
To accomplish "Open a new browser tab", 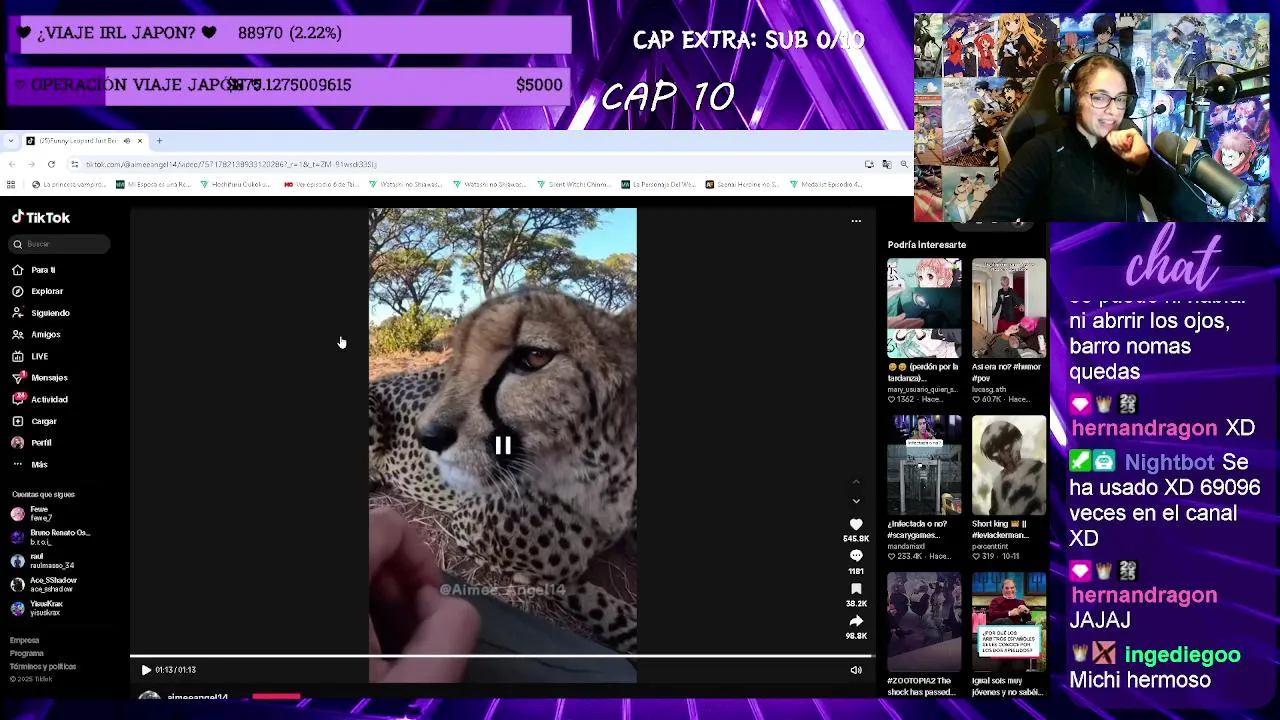I will click(159, 141).
